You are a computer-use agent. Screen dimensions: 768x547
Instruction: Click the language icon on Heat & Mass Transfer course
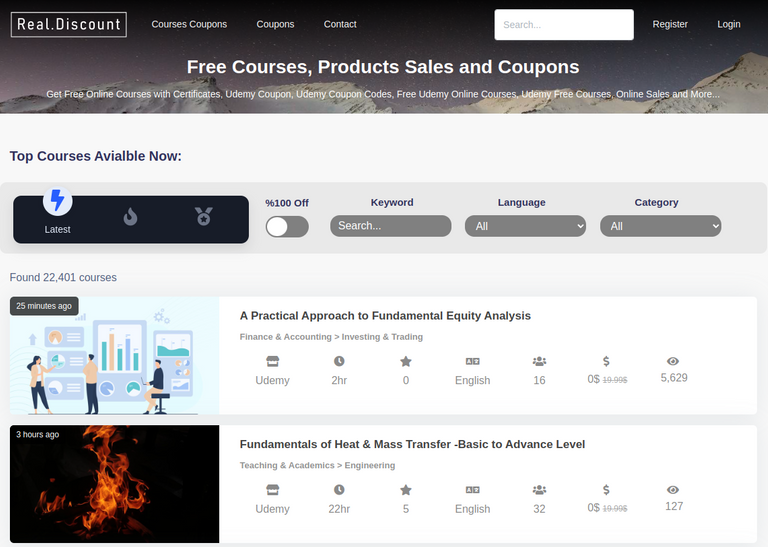tap(473, 490)
